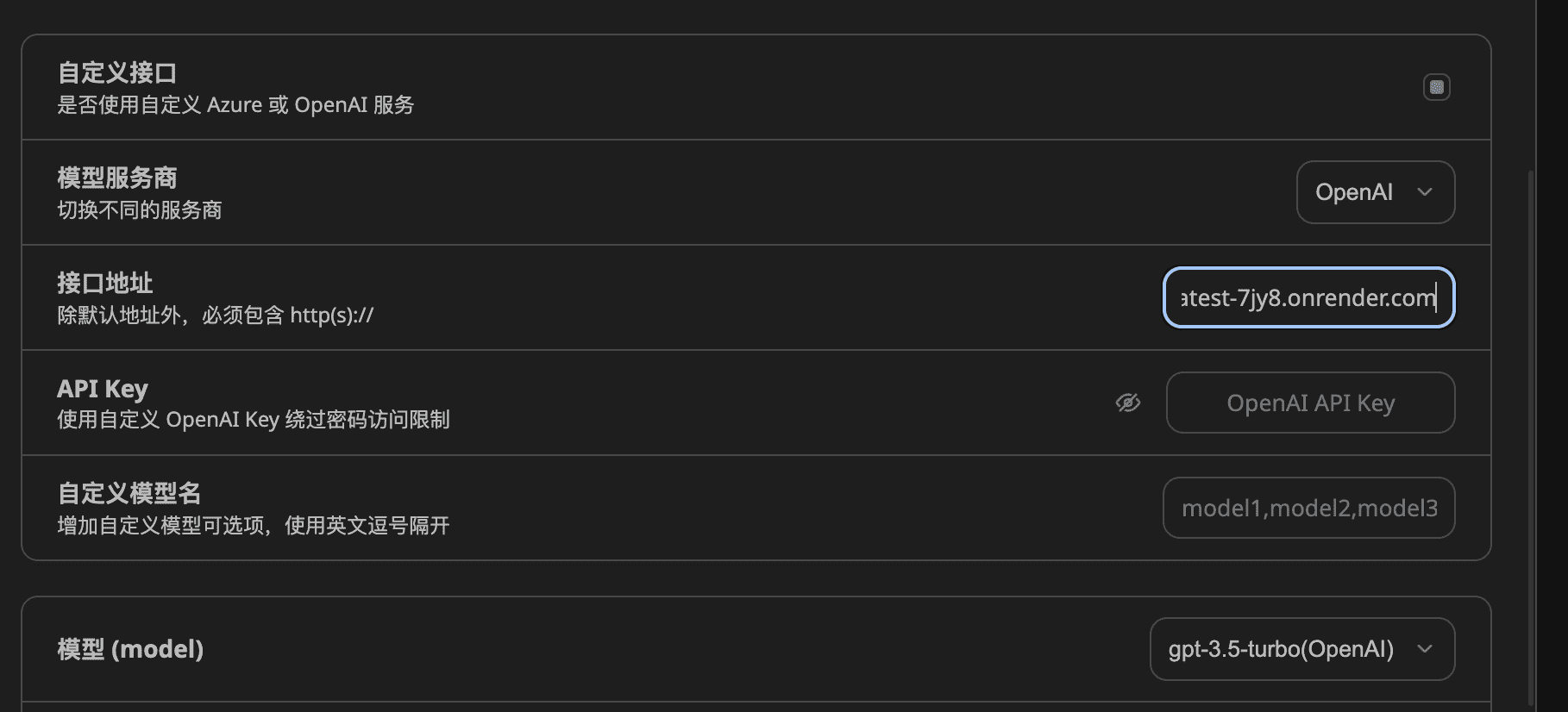Click the chevron on the gpt-3.5-turbo selector
The width and height of the screenshot is (1568, 712).
coord(1425,649)
